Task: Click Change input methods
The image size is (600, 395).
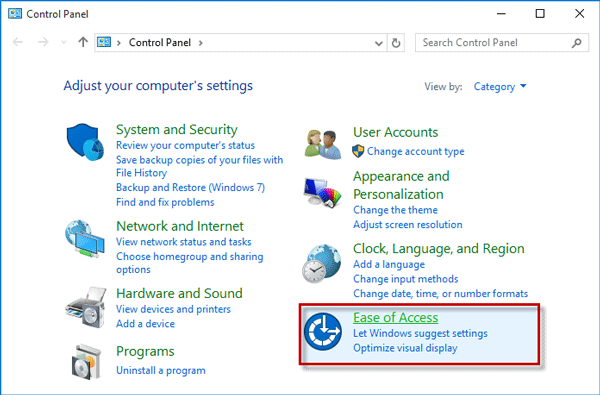Action: (x=406, y=279)
